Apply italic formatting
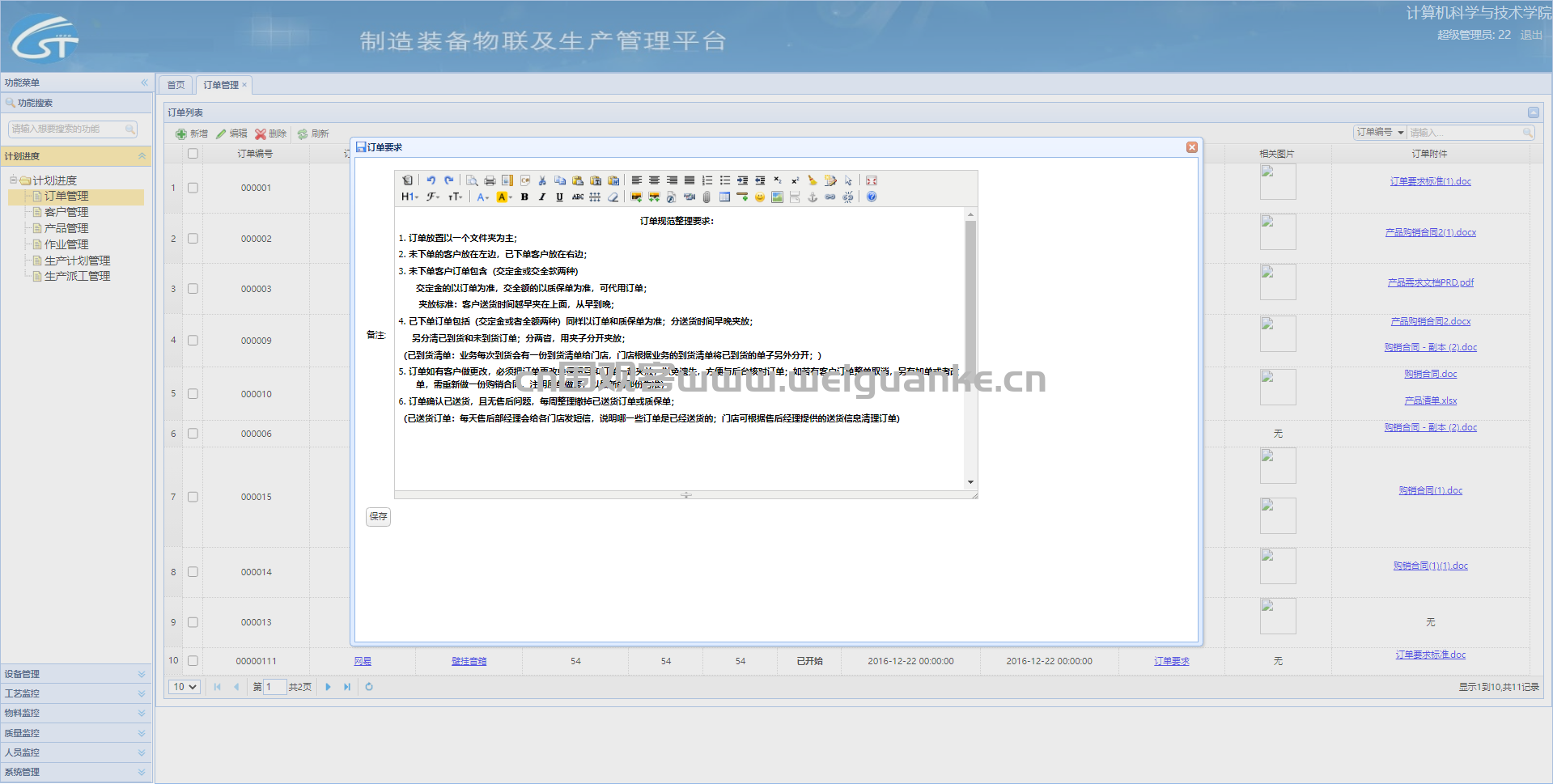Screen dimensions: 1553x784 542,197
